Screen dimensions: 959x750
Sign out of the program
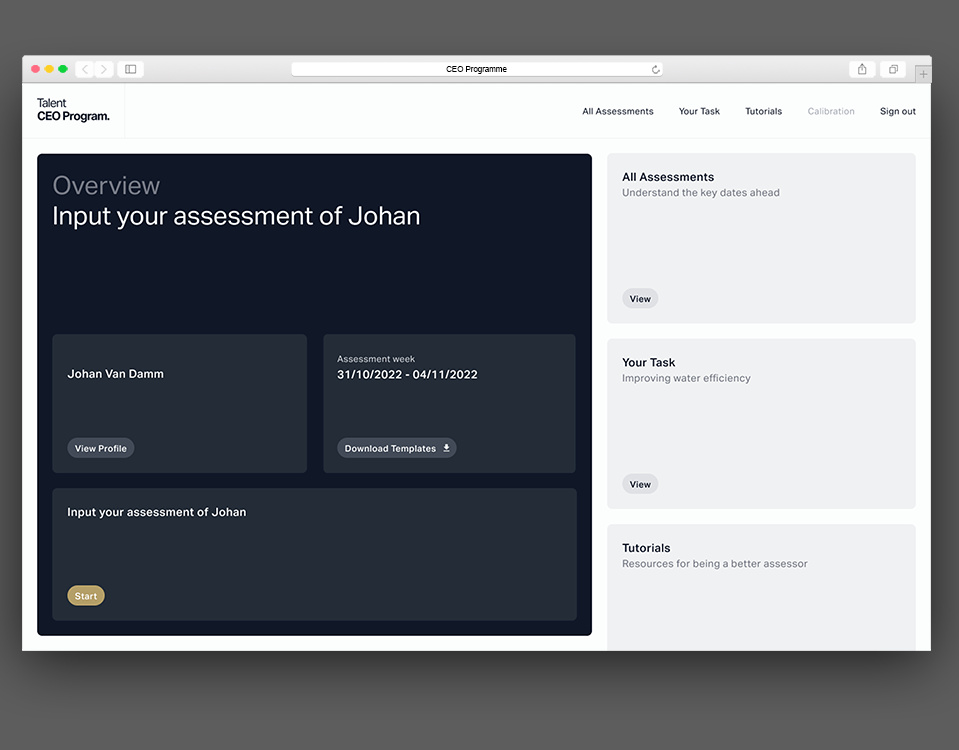897,111
